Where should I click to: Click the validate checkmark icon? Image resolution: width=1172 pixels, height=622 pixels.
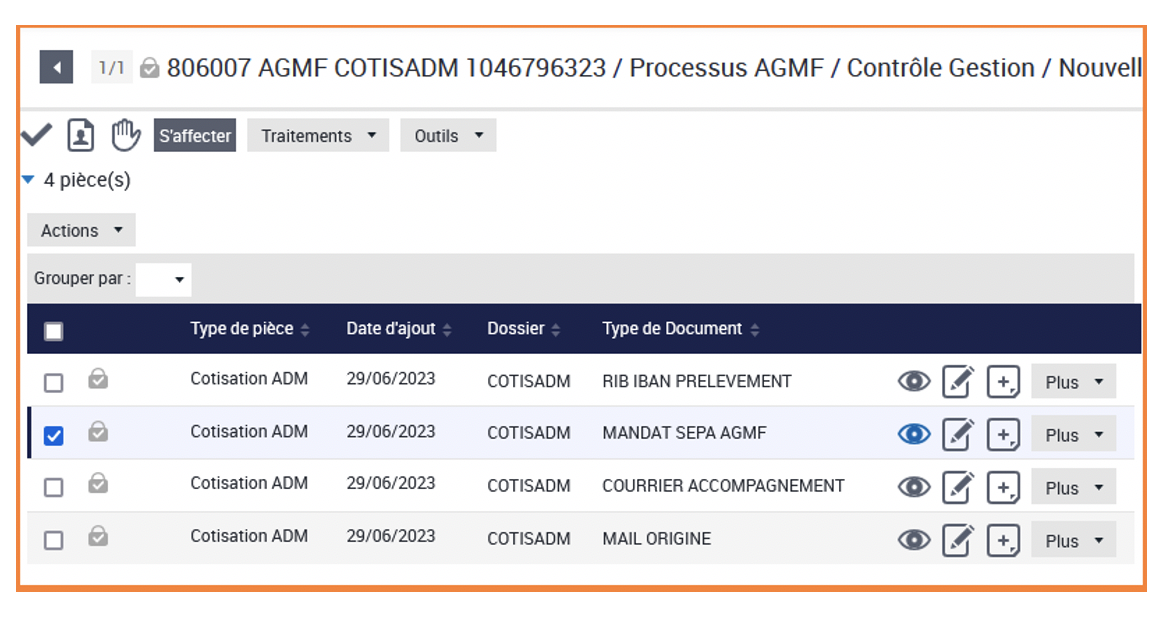36,135
